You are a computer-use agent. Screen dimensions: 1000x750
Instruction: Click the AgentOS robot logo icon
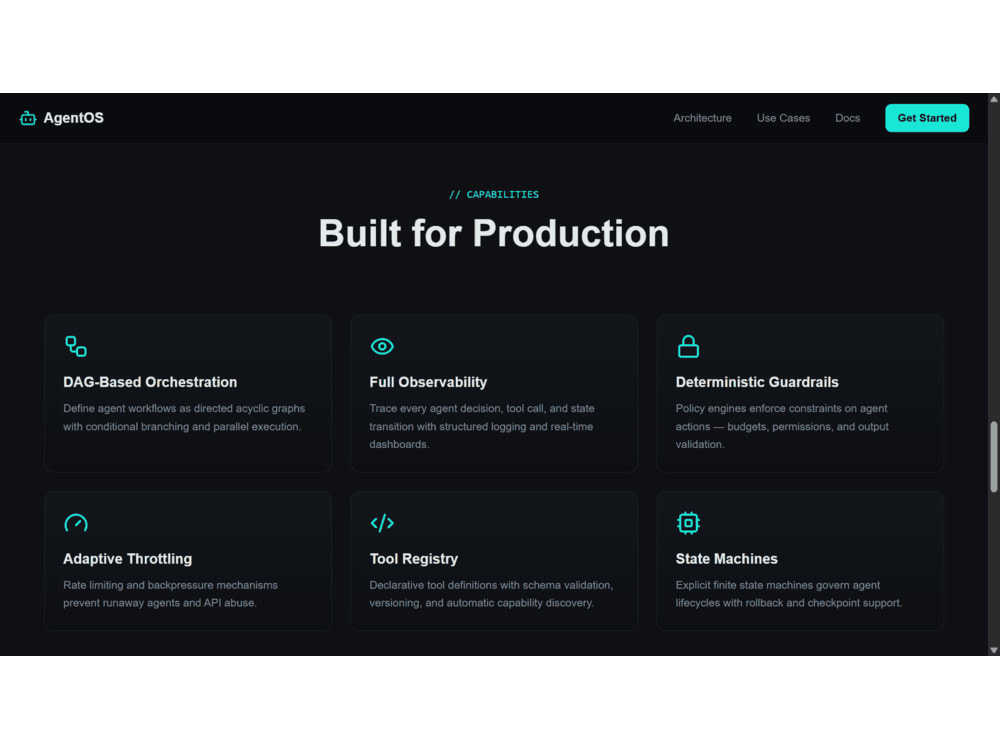[27, 118]
